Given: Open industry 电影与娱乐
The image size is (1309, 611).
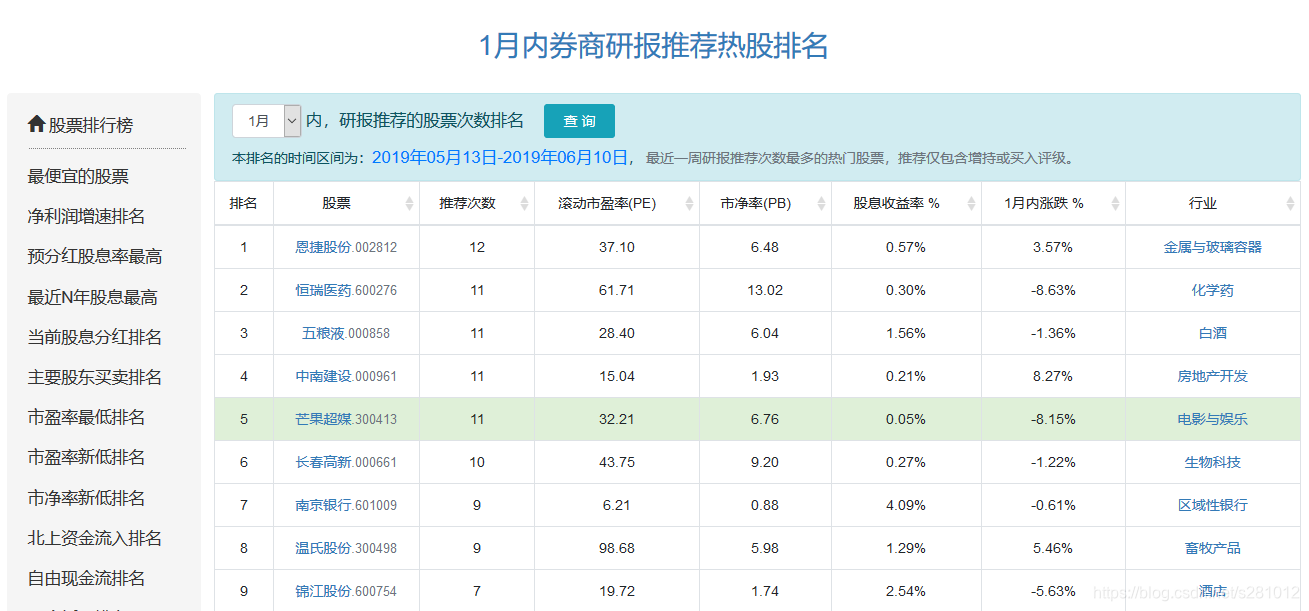Looking at the screenshot, I should [1212, 419].
